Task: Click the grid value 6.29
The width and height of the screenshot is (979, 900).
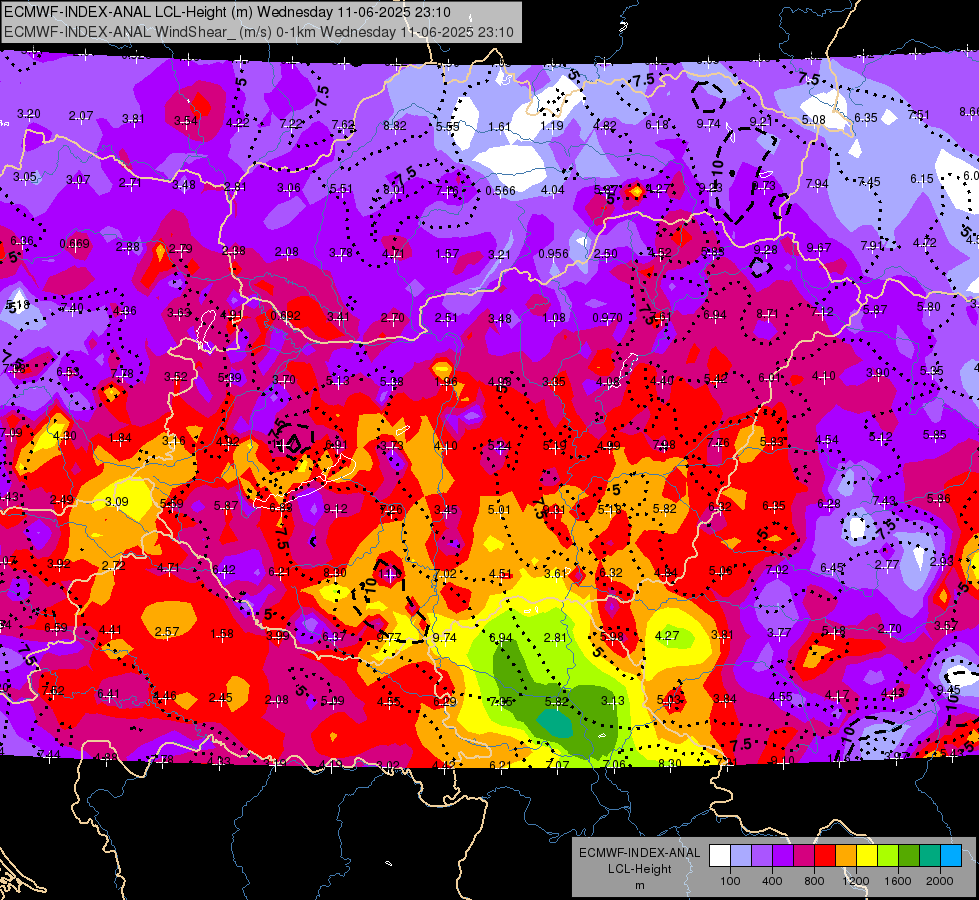Action: click(445, 701)
